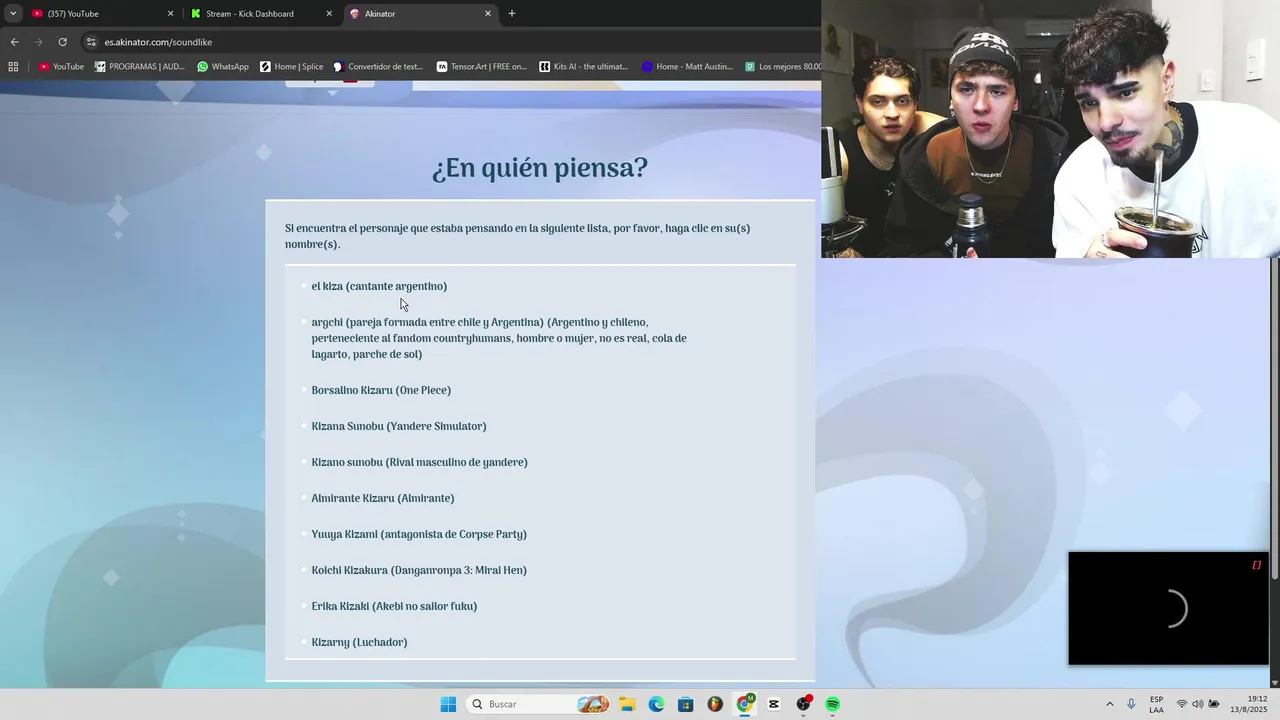
Task: Close the Kick Dashboard tab
Action: (x=329, y=14)
